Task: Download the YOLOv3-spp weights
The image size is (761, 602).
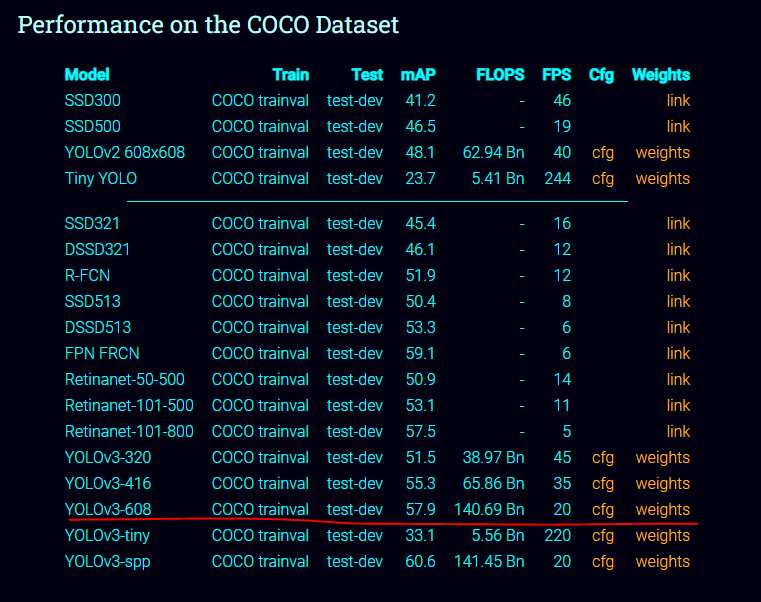Action: point(662,562)
